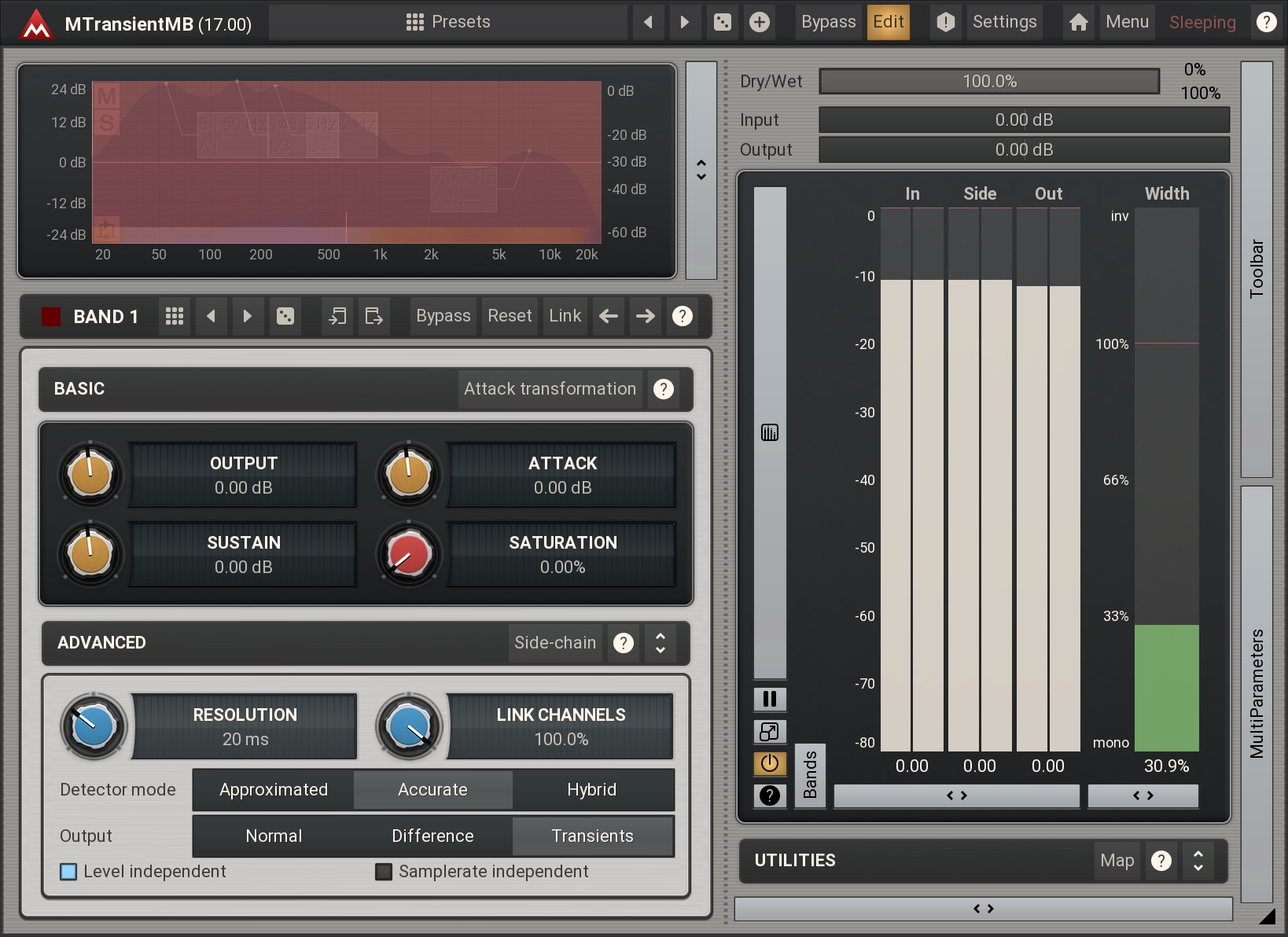
Task: Click the meter pop-out window icon
Action: (x=770, y=732)
